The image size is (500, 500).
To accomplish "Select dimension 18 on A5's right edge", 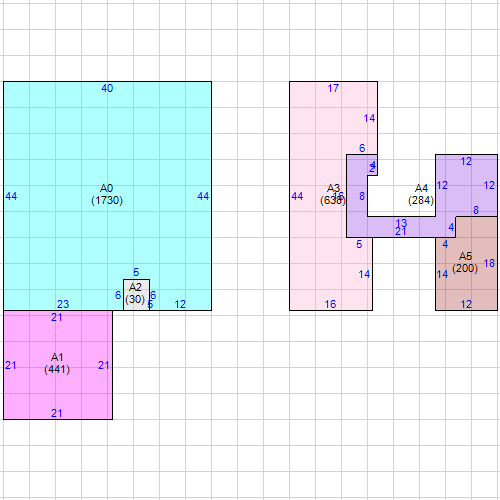I will (x=489, y=263).
